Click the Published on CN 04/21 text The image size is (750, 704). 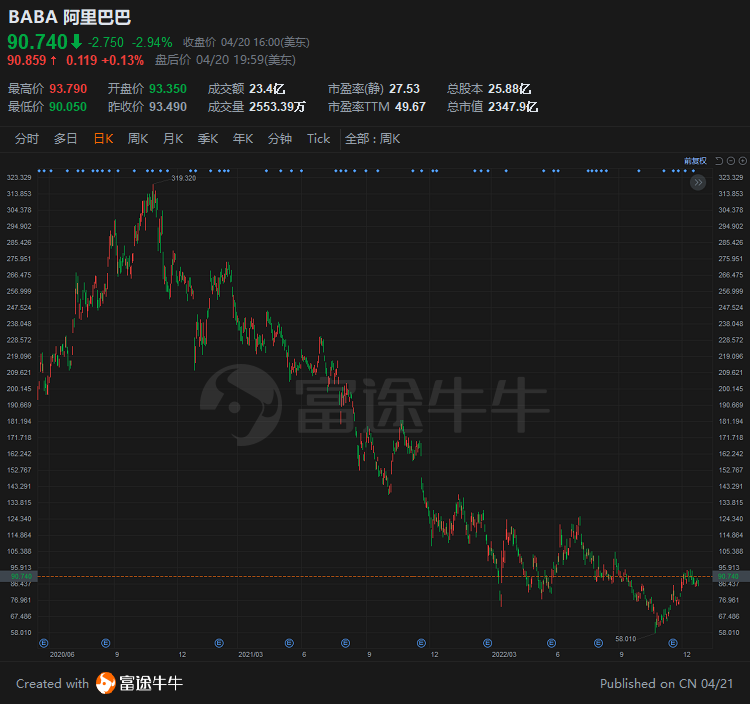(x=666, y=683)
